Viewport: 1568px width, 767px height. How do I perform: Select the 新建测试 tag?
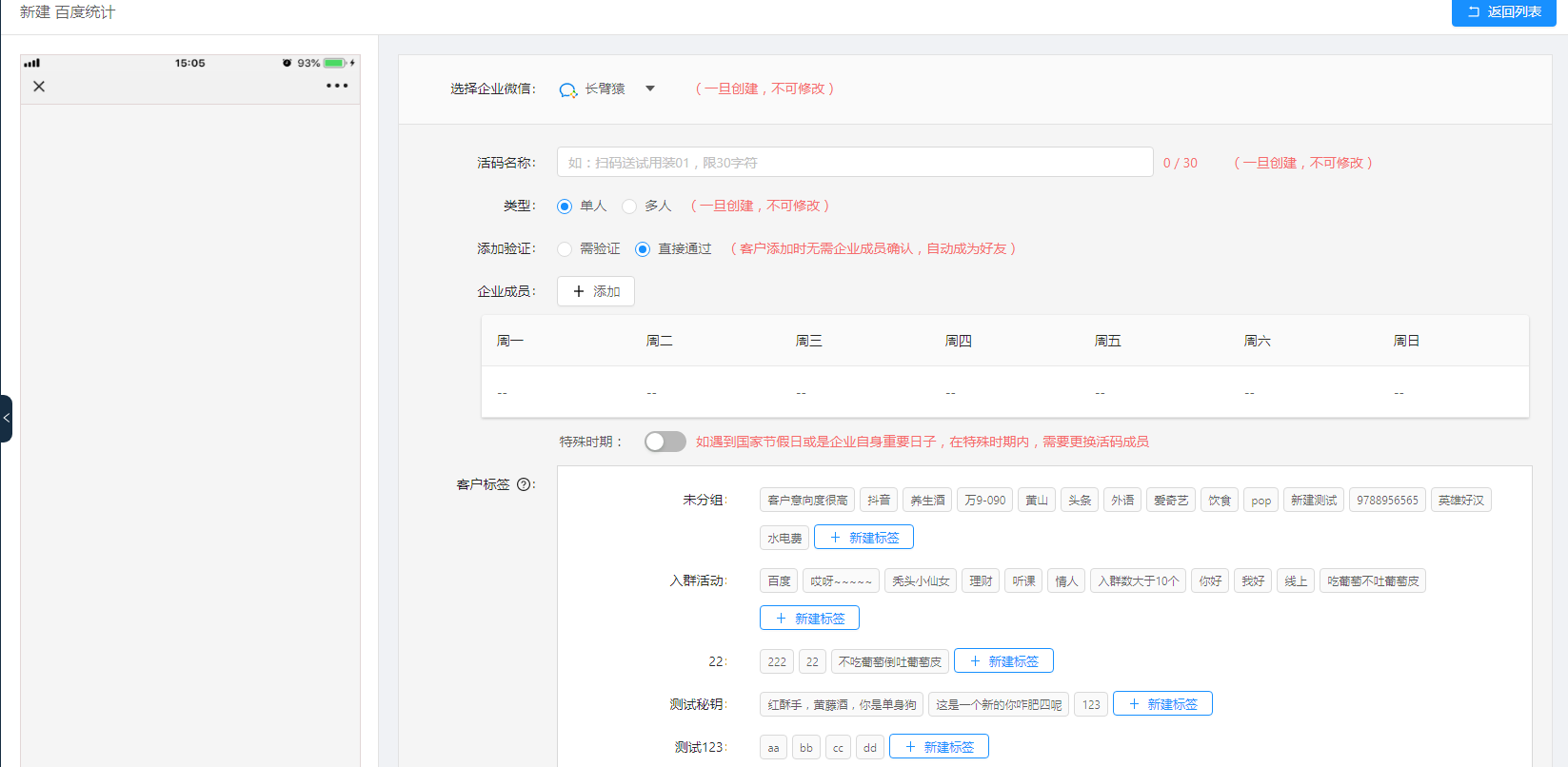point(1314,501)
